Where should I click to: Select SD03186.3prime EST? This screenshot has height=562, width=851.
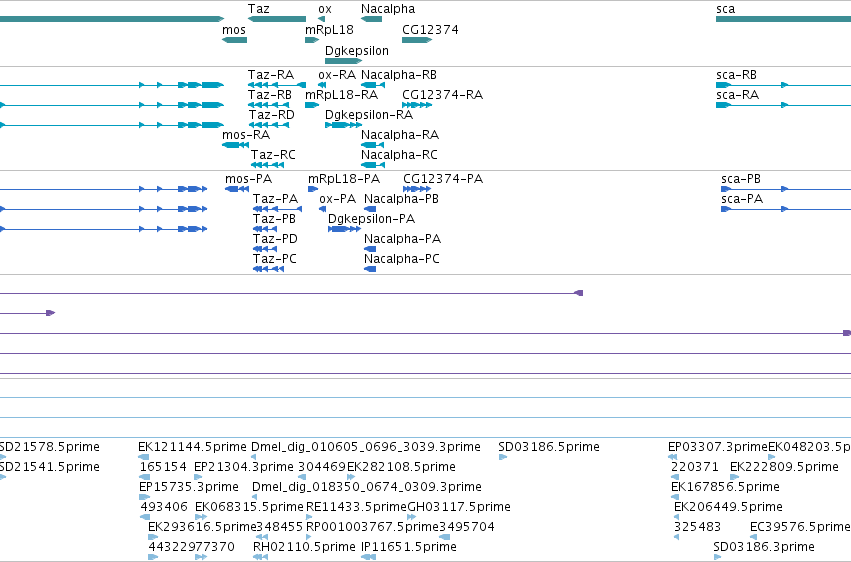[717, 557]
